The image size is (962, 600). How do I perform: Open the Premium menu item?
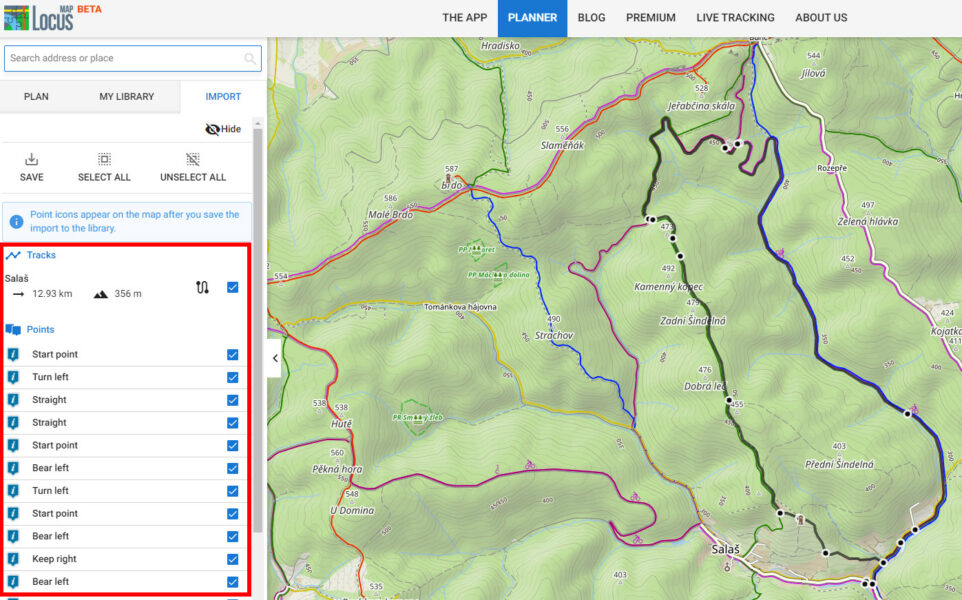650,18
